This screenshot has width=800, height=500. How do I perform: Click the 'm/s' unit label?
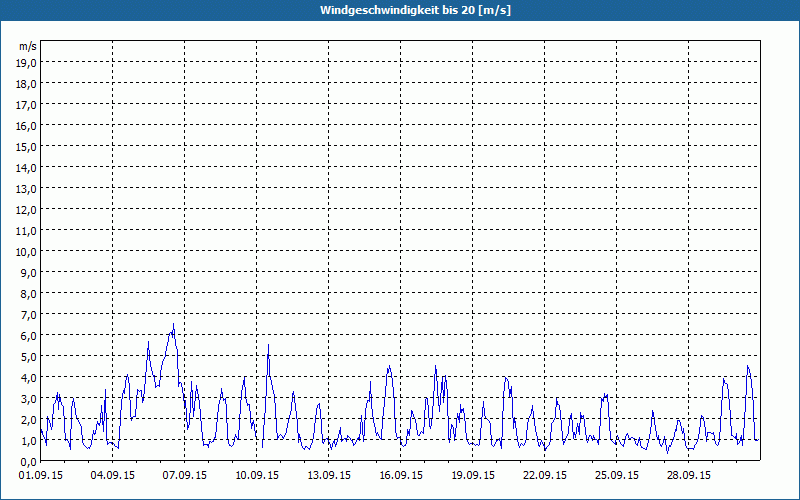[x=28, y=46]
